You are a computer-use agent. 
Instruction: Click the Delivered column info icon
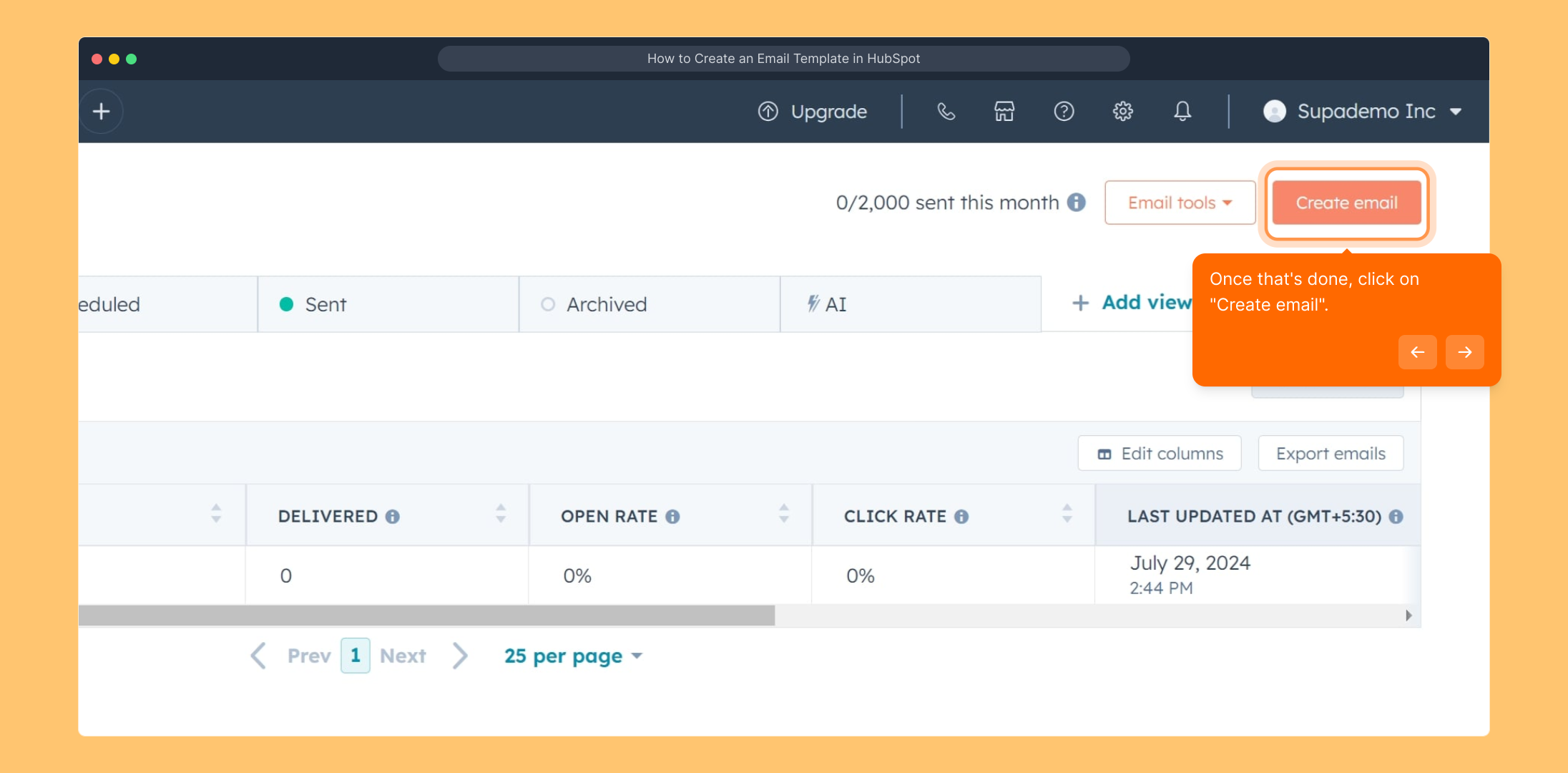393,517
